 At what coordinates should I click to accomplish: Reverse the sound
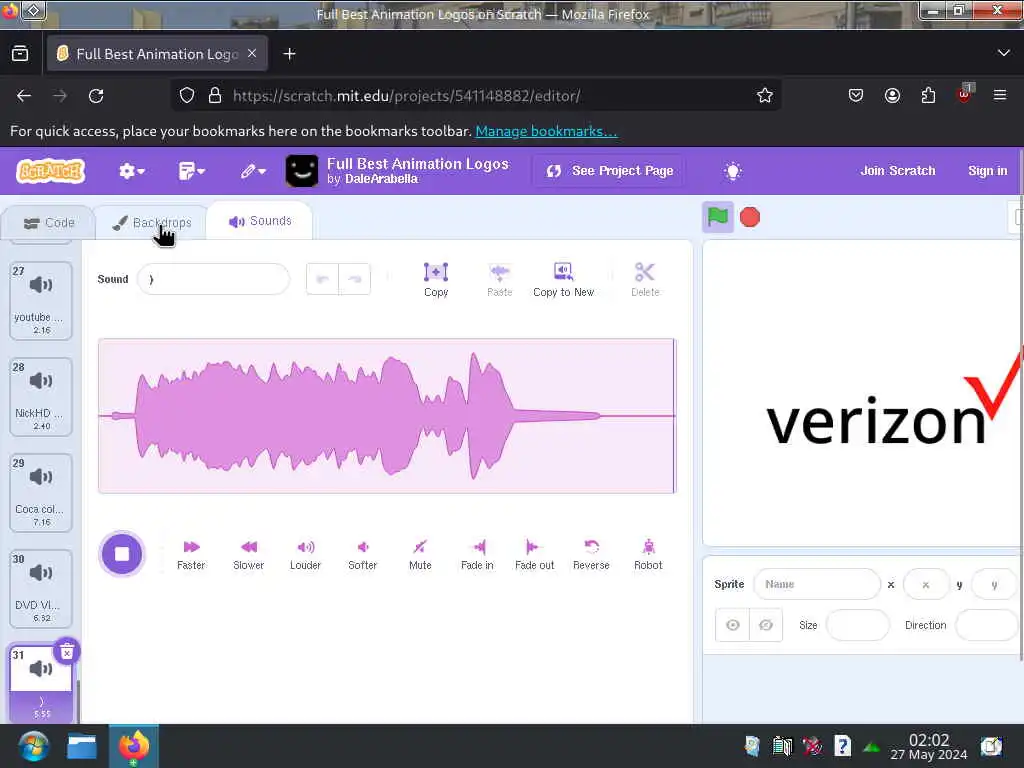pyautogui.click(x=591, y=554)
